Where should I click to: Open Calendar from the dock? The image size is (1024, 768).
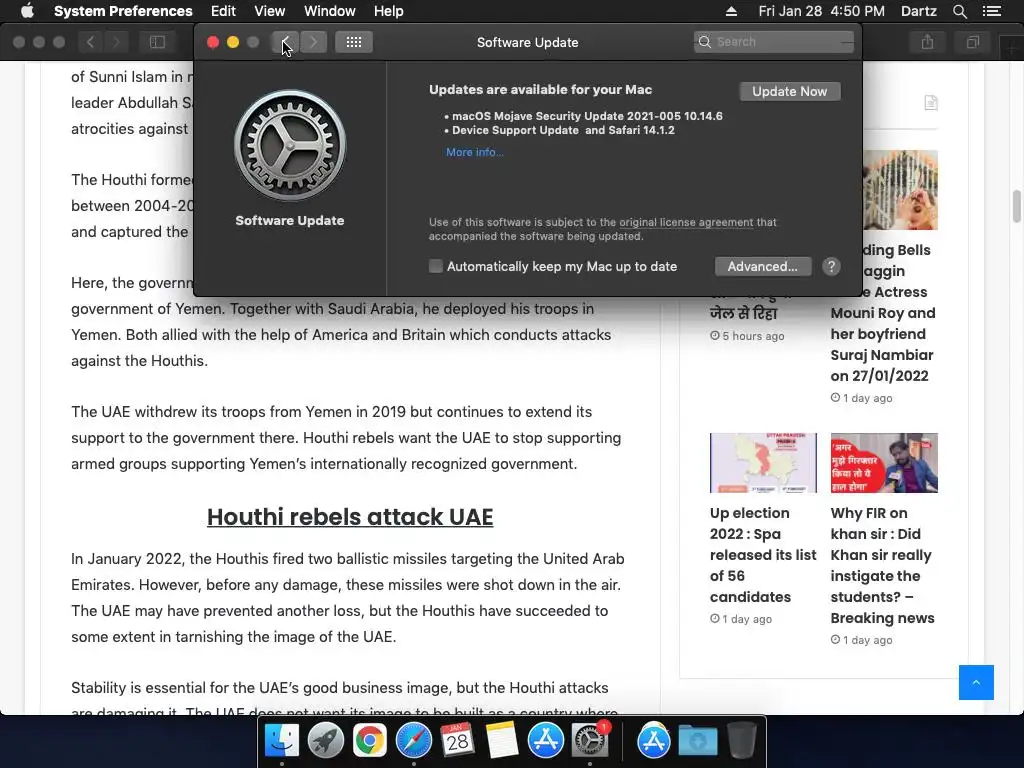click(457, 741)
